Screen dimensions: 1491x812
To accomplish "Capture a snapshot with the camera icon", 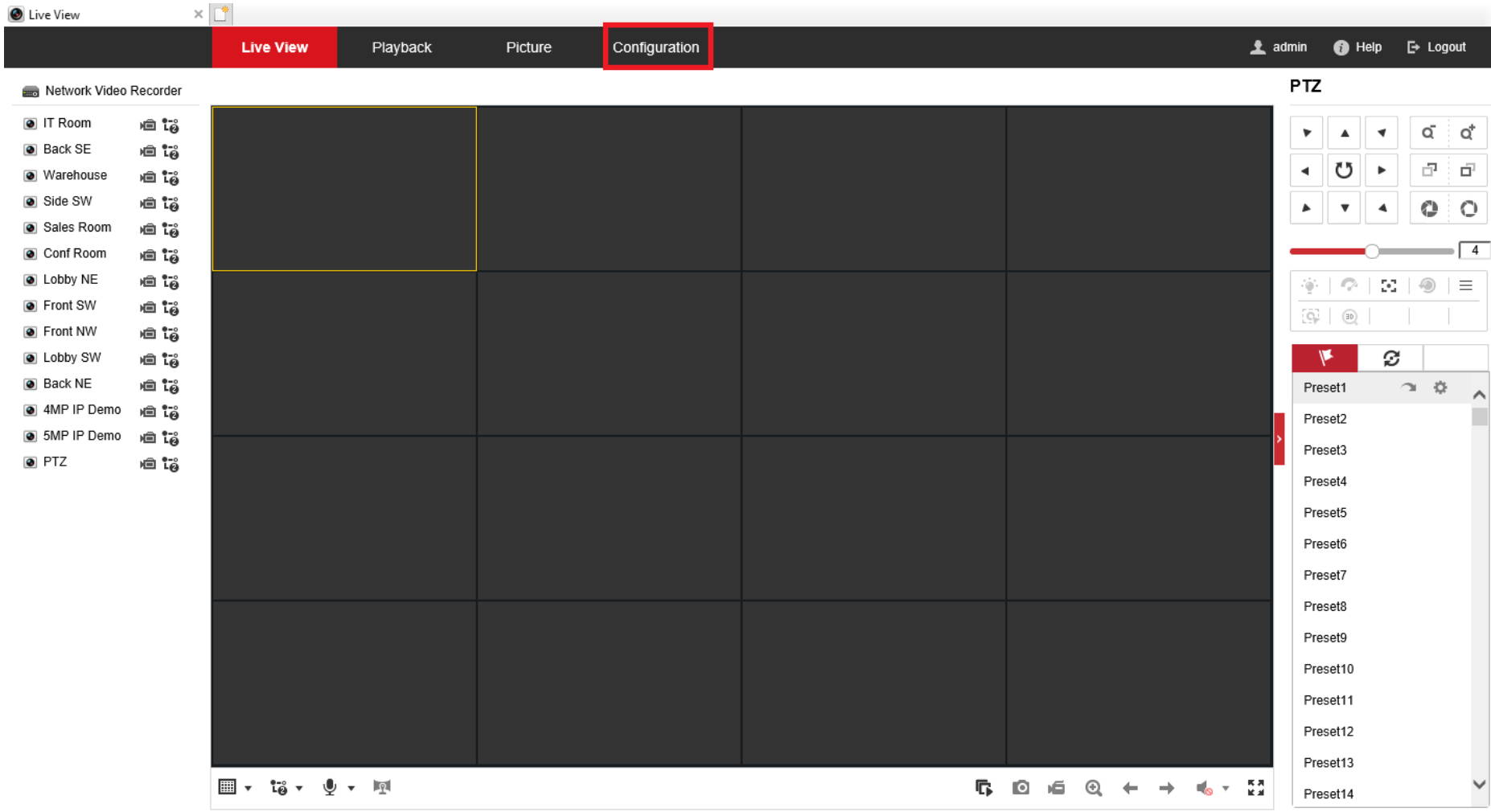I will (x=1021, y=788).
